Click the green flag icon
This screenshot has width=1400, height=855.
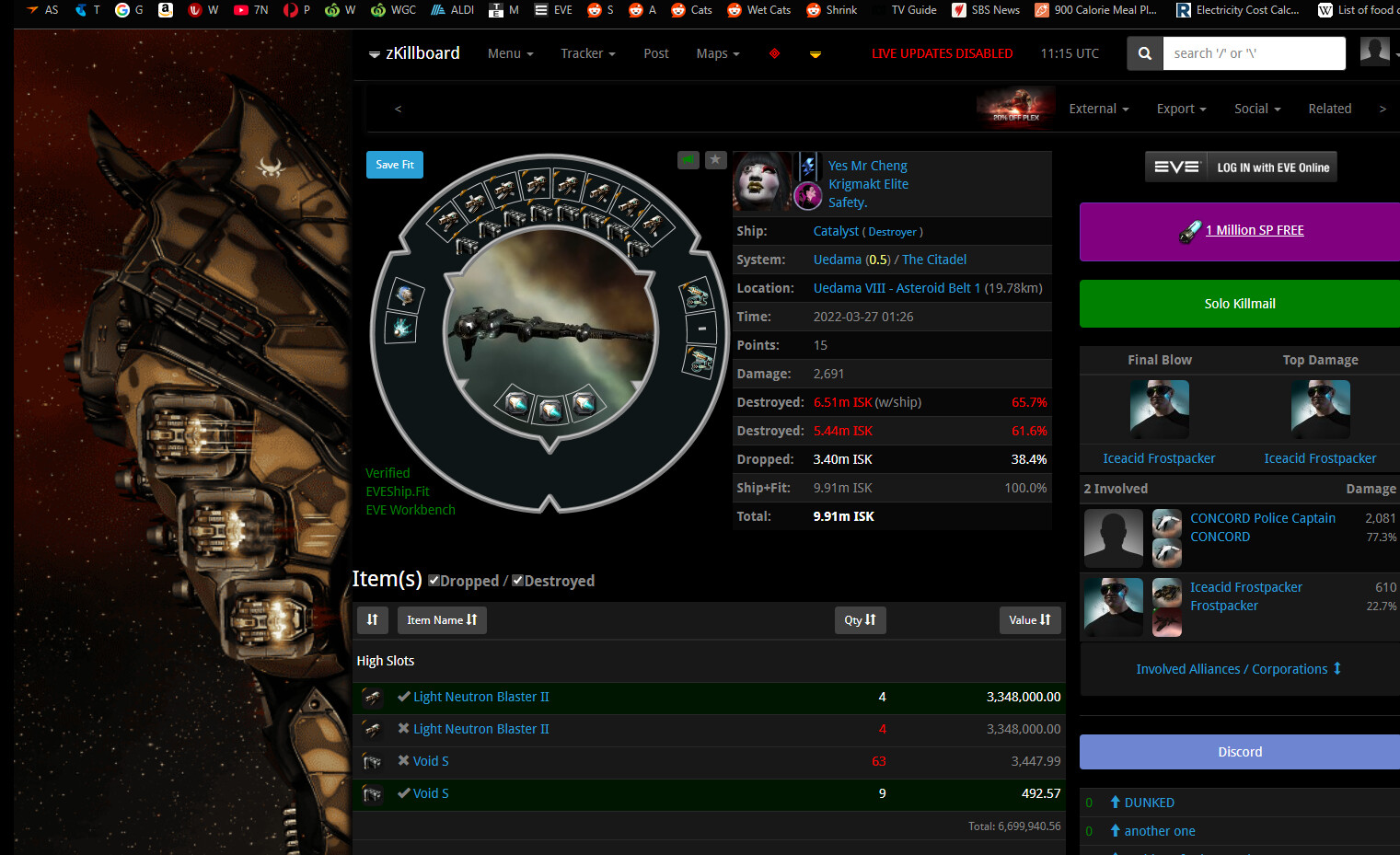pyautogui.click(x=688, y=160)
